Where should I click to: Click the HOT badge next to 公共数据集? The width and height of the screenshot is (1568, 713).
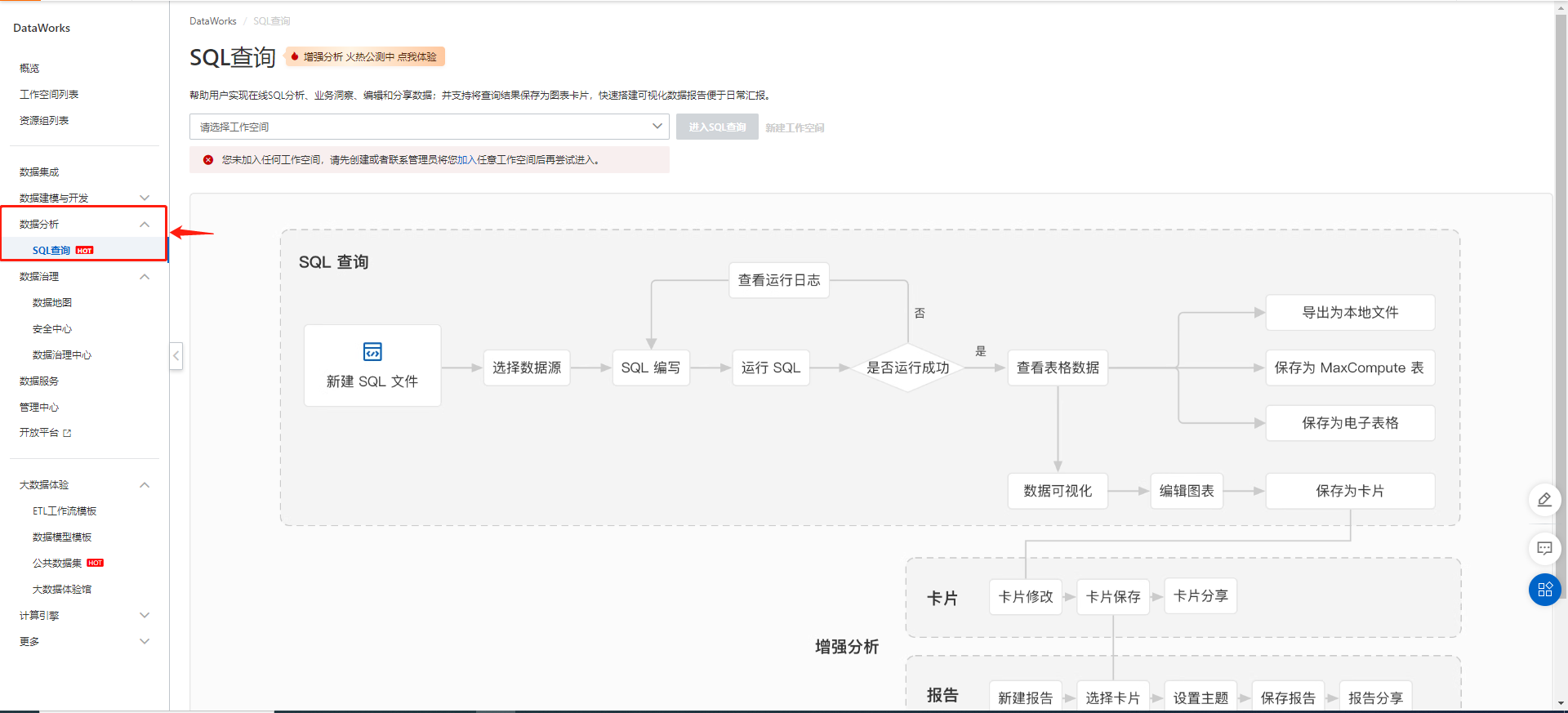[96, 563]
